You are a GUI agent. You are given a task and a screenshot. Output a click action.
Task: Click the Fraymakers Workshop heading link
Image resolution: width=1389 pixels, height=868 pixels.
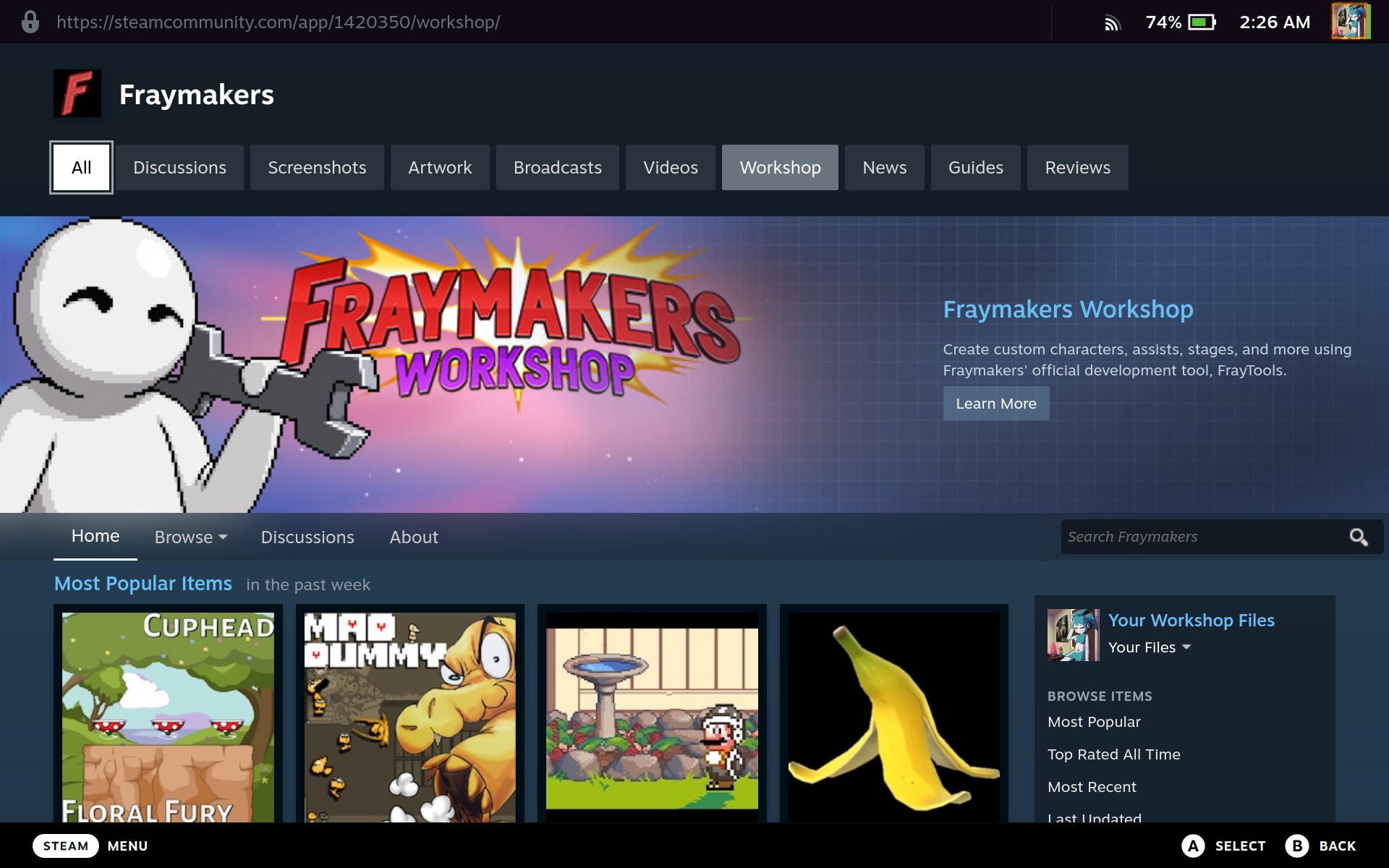coord(1068,310)
